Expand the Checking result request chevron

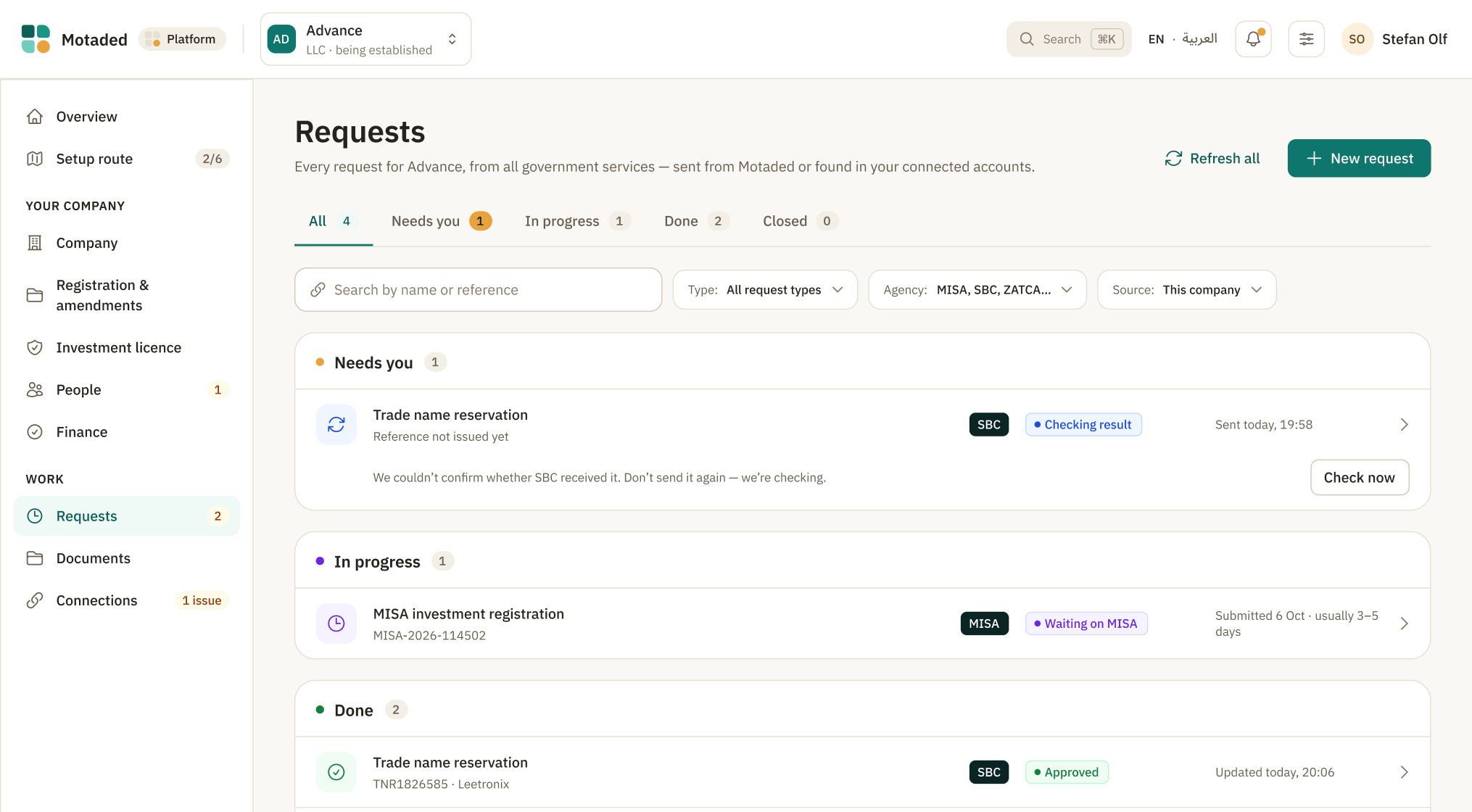[1404, 425]
